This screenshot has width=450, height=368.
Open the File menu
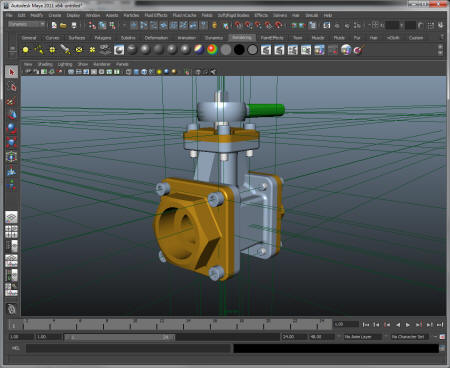[9, 15]
